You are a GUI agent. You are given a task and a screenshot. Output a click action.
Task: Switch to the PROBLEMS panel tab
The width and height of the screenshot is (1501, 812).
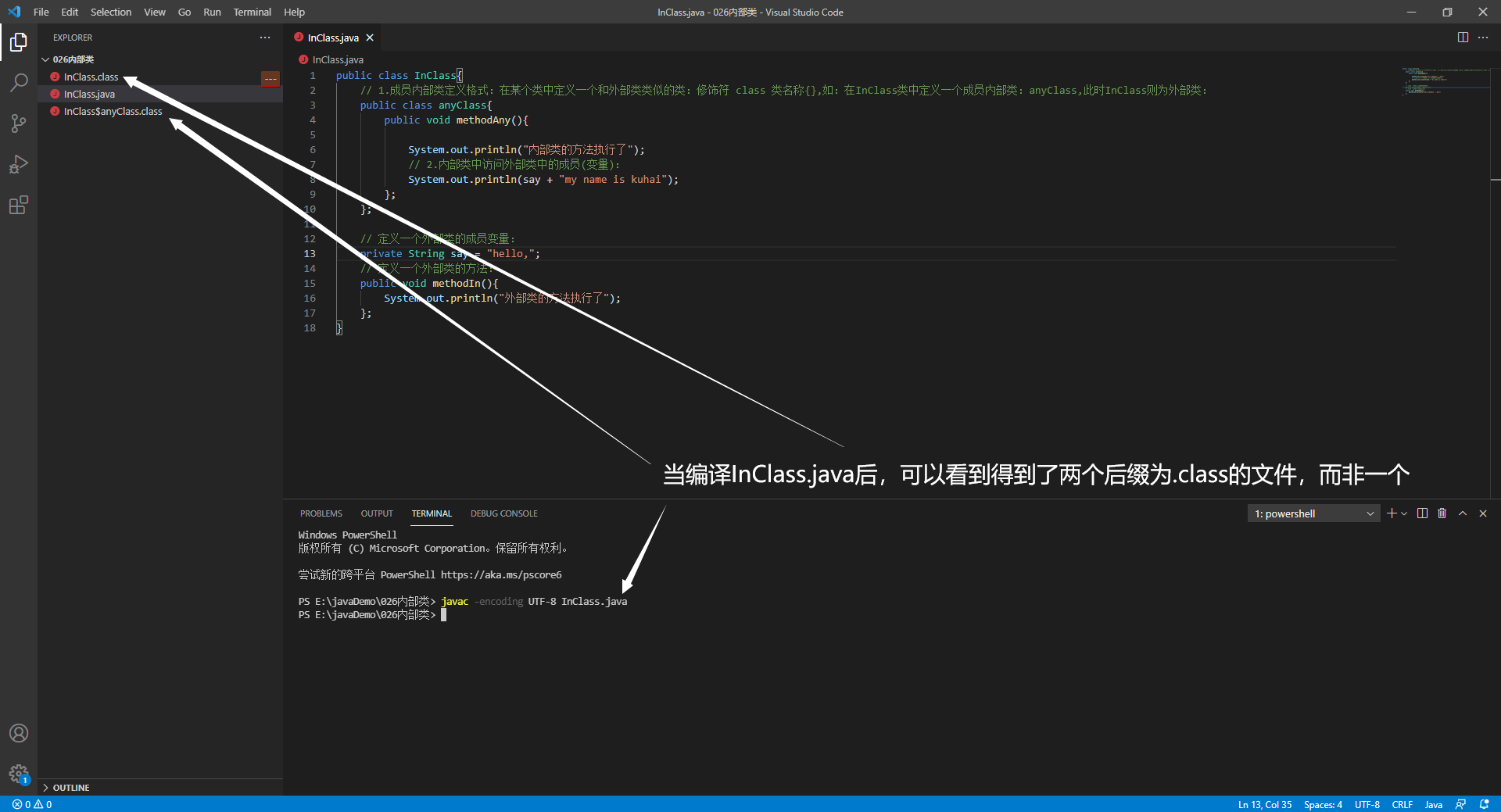click(x=321, y=513)
